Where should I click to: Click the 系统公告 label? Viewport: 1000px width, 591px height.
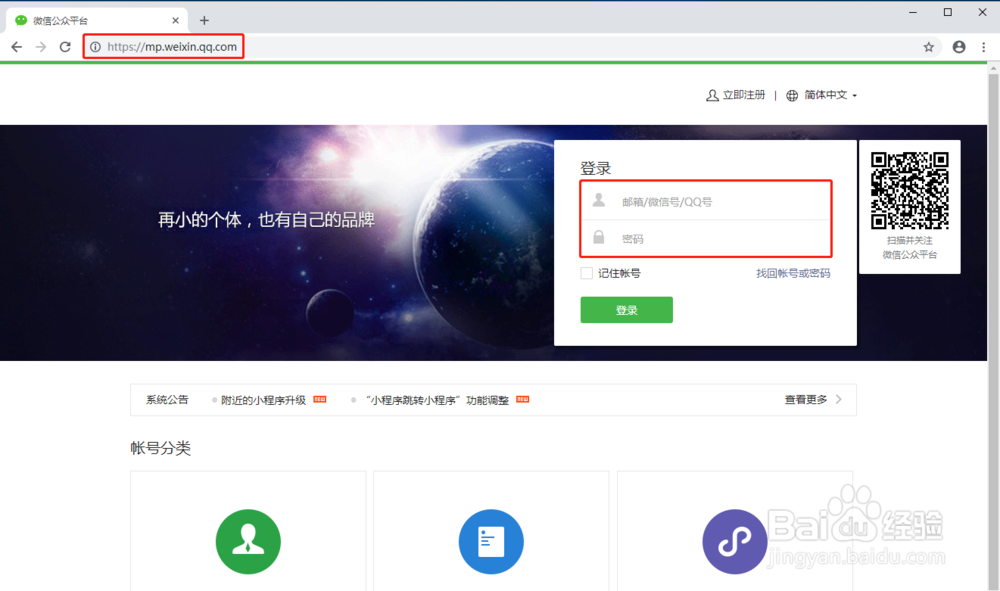pos(167,400)
